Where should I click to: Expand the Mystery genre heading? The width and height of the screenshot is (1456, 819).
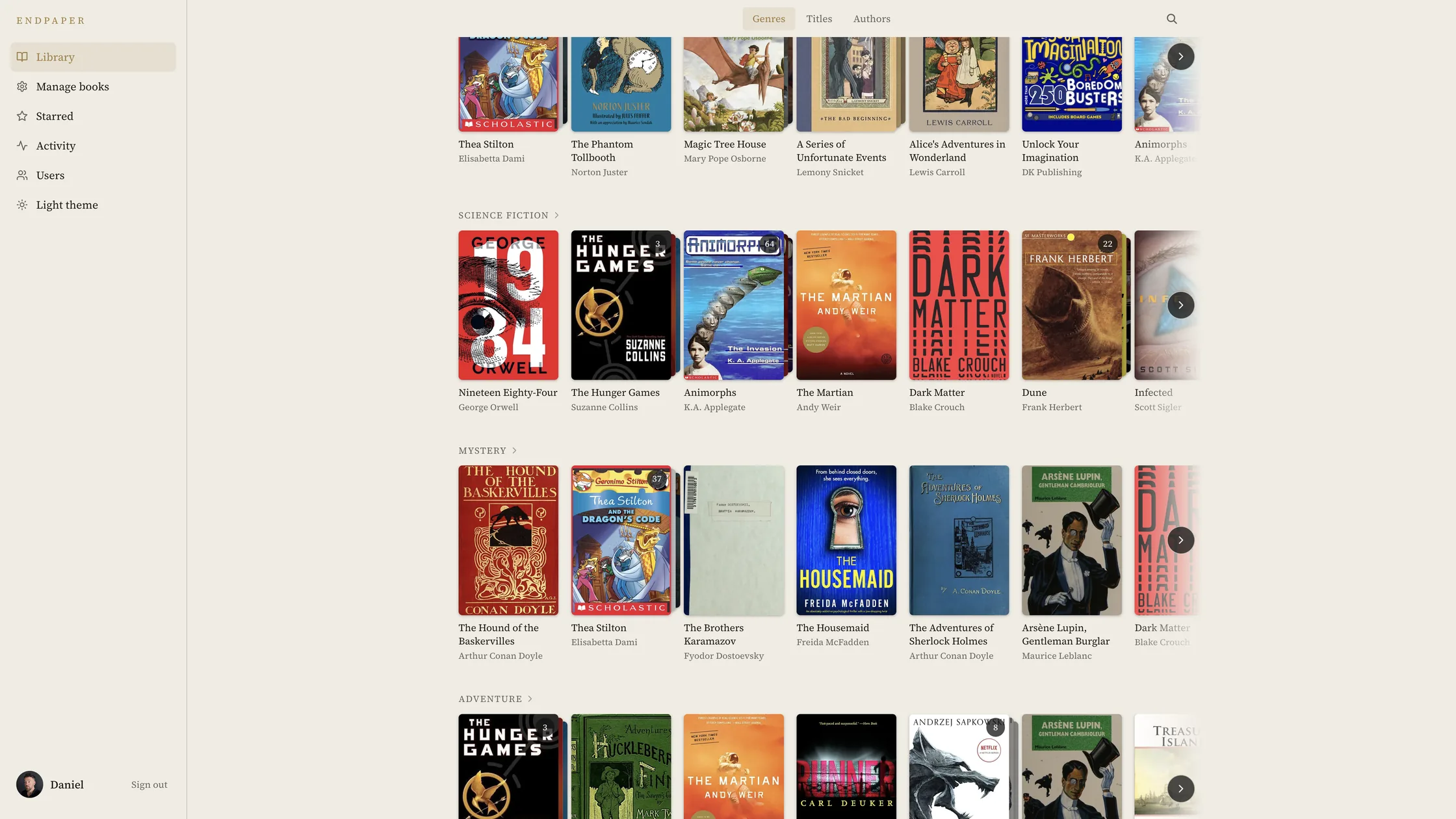(x=487, y=450)
